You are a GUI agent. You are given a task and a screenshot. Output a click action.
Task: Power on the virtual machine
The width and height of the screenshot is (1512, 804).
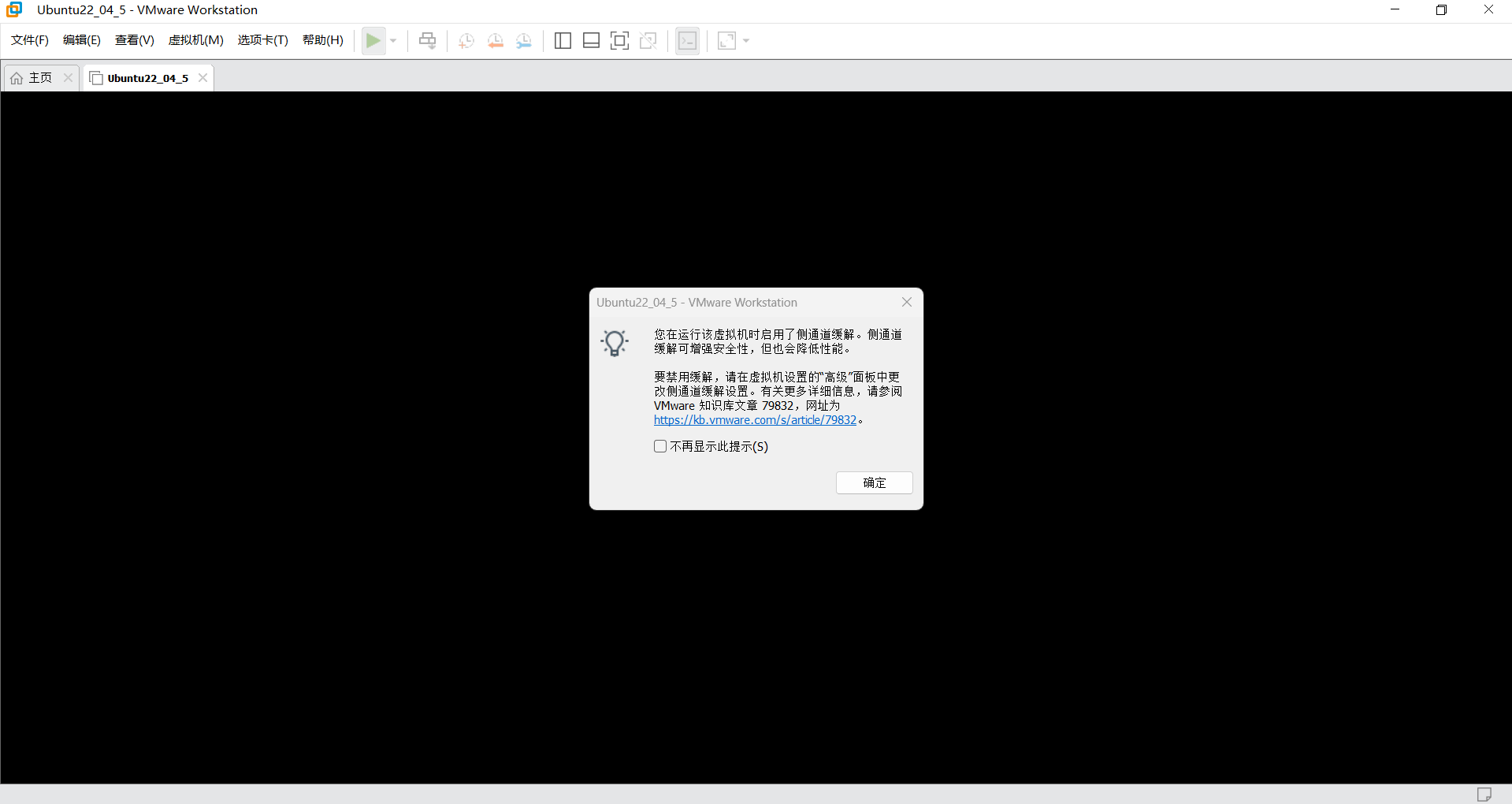pyautogui.click(x=373, y=40)
